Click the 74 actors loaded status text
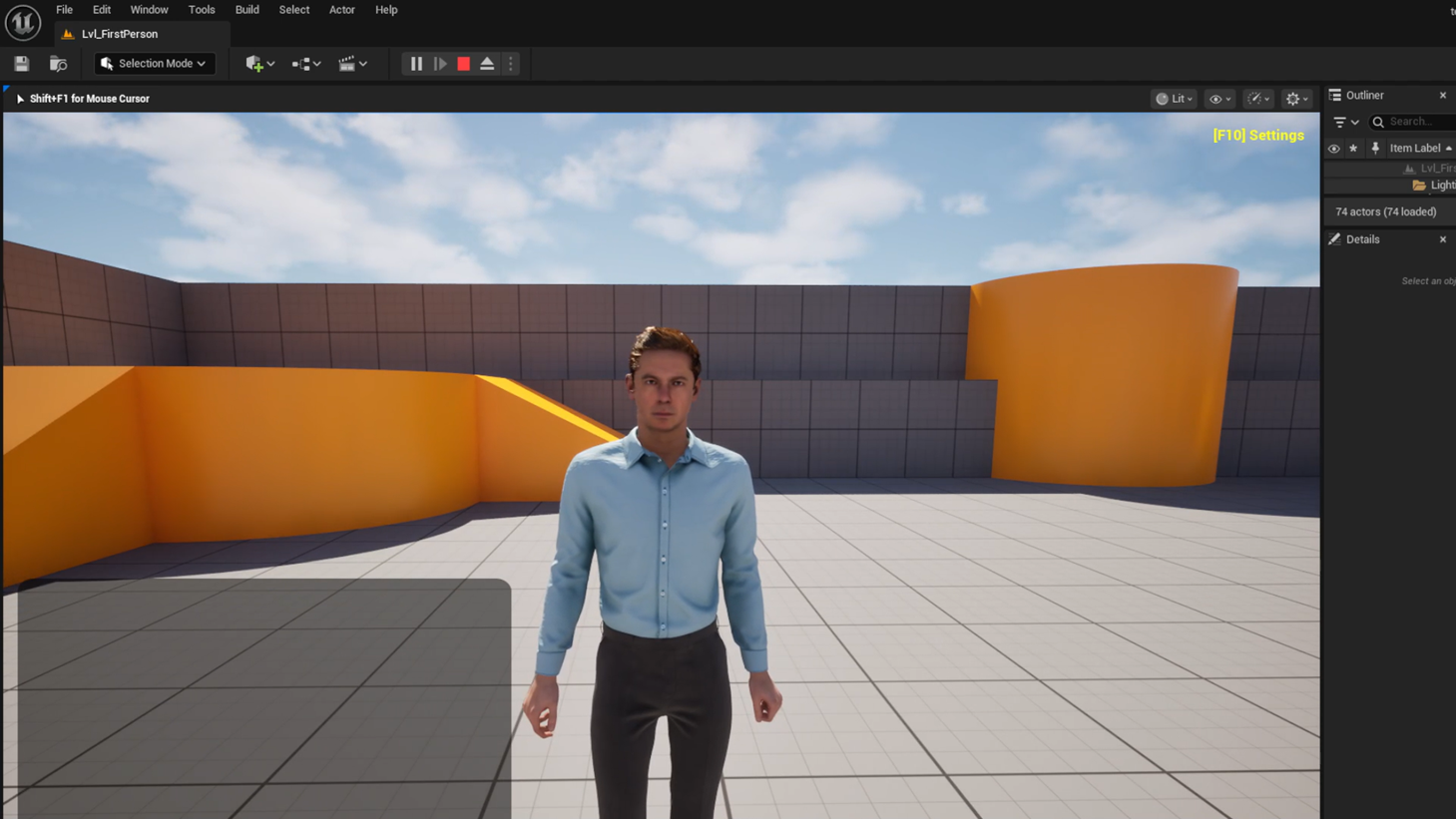This screenshot has width=1456, height=819. 1386,212
